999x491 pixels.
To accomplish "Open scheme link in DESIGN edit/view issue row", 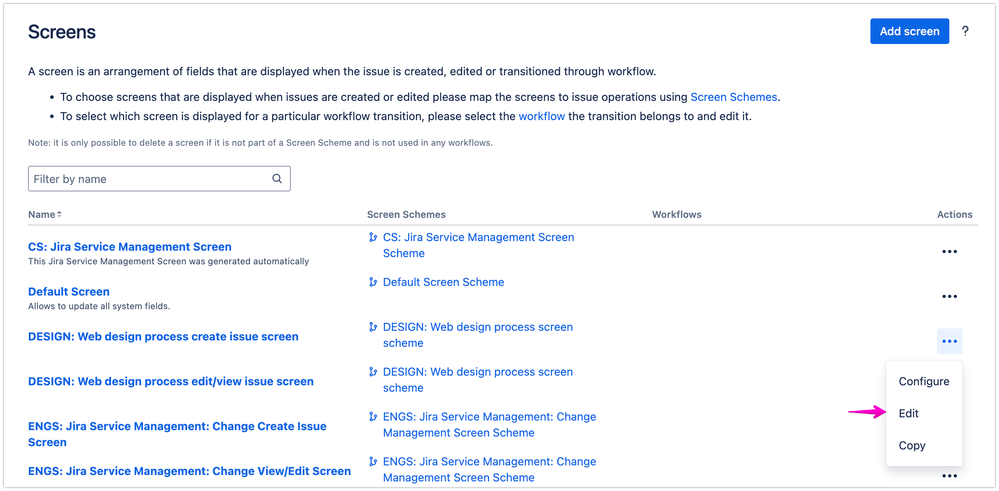I will click(x=478, y=380).
